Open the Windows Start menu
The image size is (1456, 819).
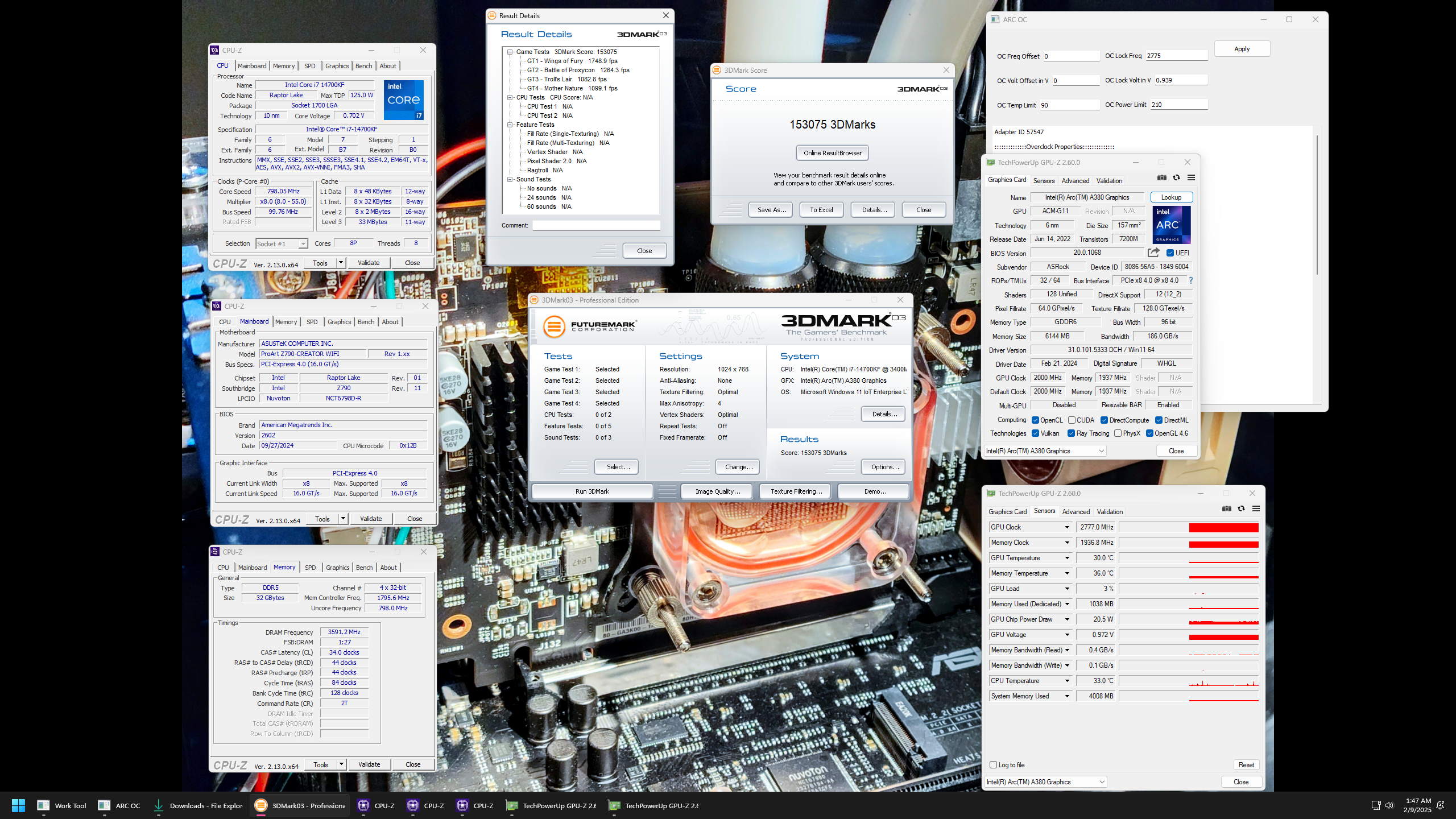(18, 805)
